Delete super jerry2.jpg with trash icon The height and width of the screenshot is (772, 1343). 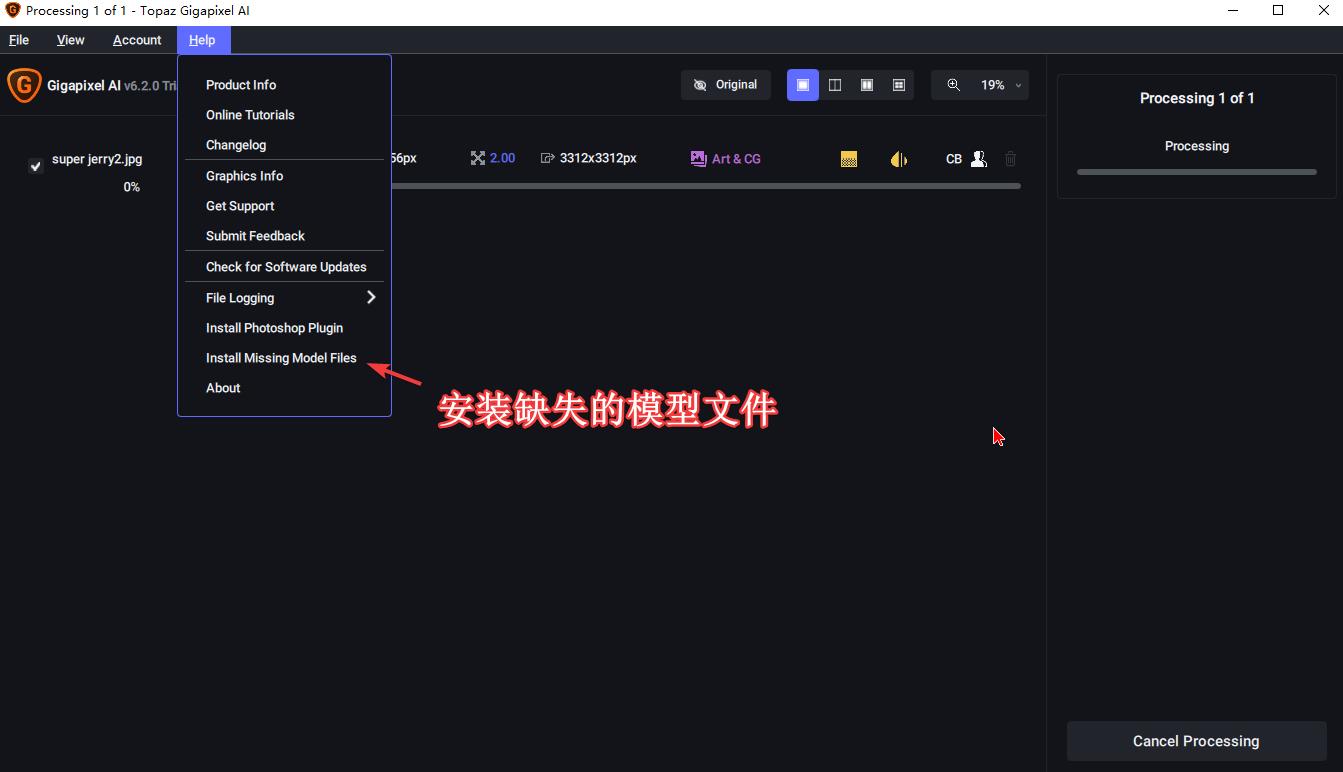coord(1011,159)
